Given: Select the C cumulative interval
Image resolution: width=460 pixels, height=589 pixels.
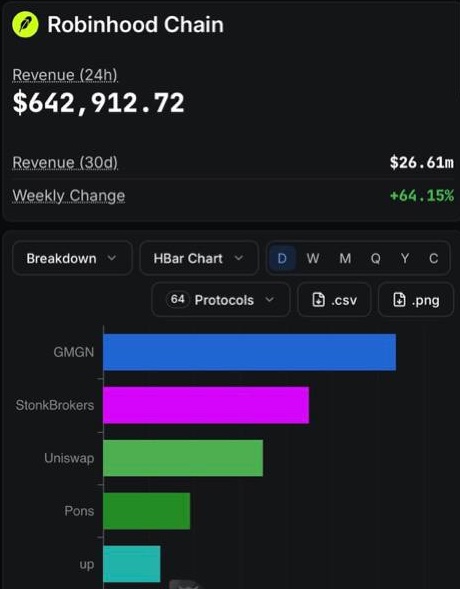Looking at the screenshot, I should point(433,258).
